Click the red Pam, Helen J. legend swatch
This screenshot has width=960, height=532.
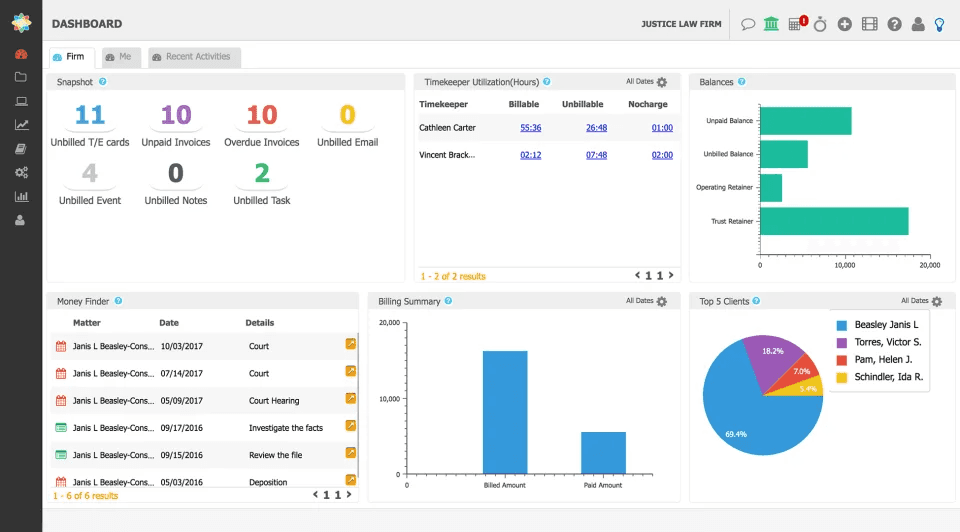point(842,360)
